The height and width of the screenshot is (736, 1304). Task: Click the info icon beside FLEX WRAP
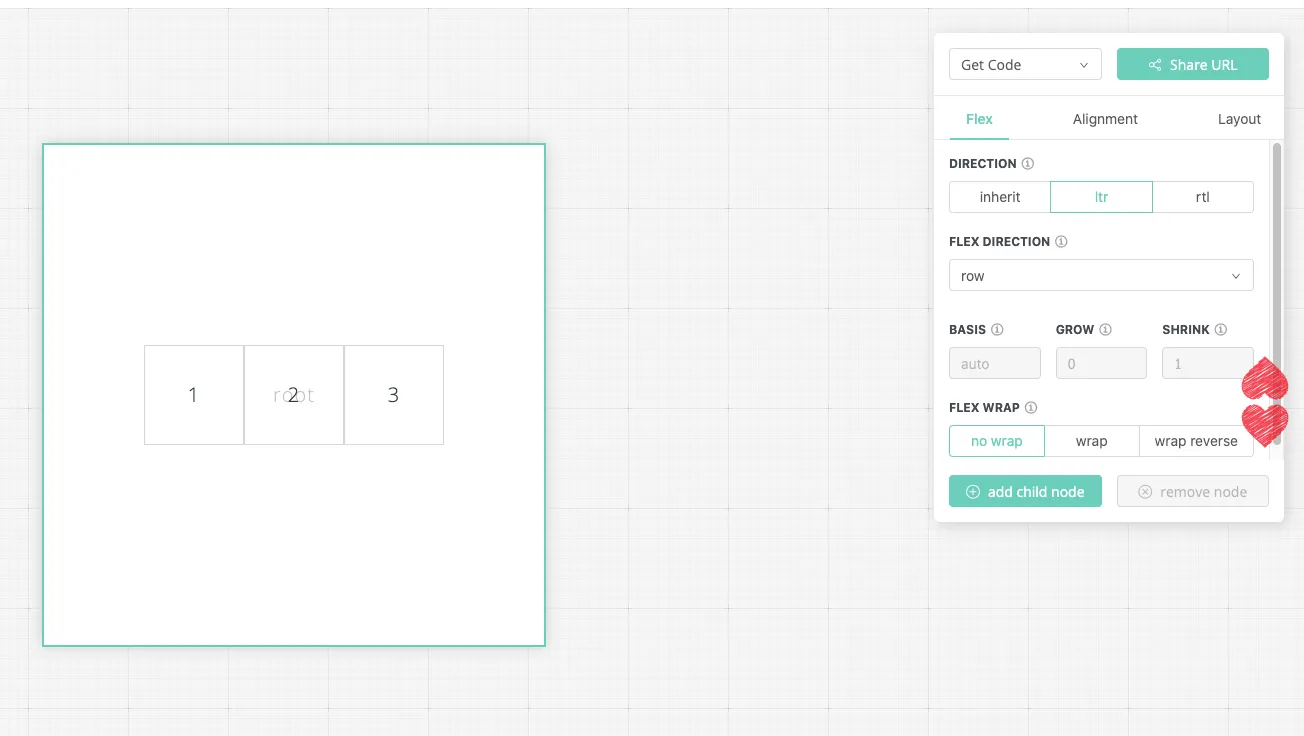(1031, 408)
